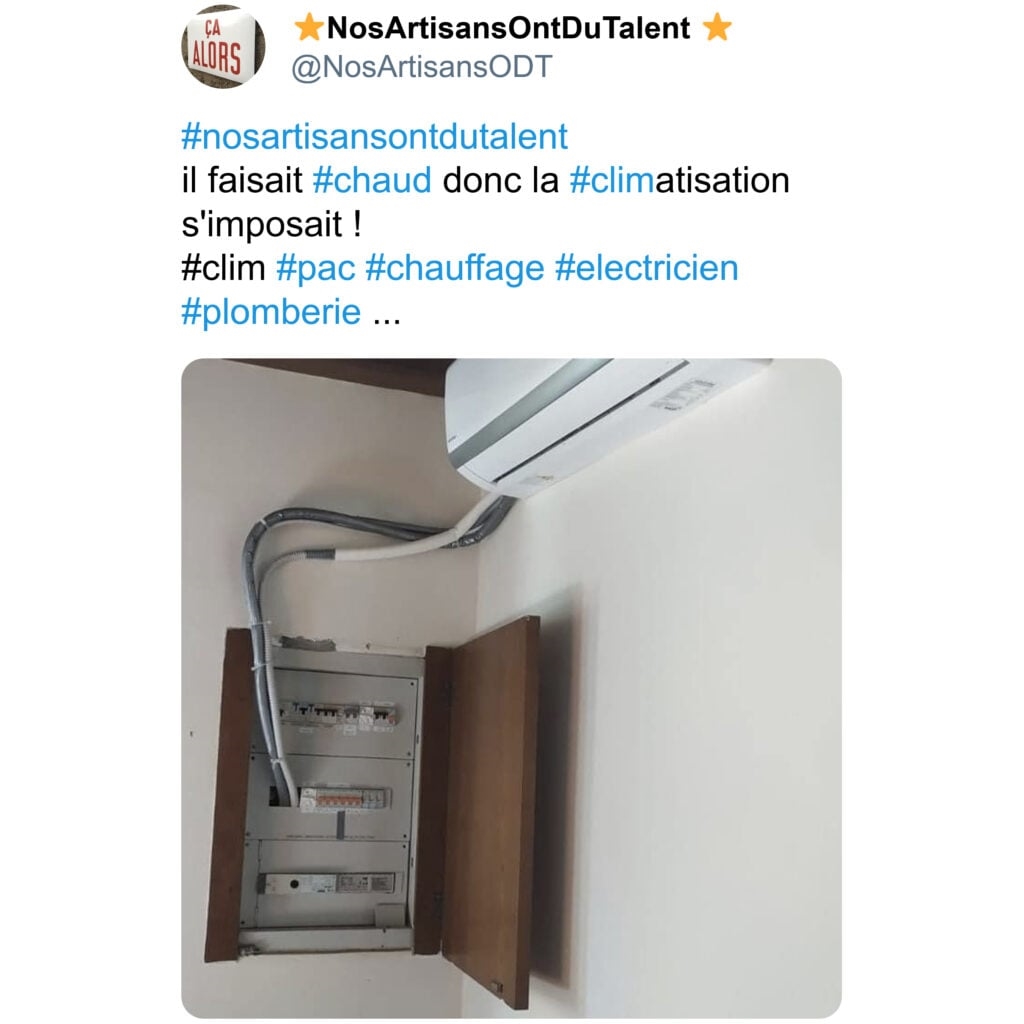Select the #pac hashtag
This screenshot has height=1024, width=1024.
click(x=316, y=269)
